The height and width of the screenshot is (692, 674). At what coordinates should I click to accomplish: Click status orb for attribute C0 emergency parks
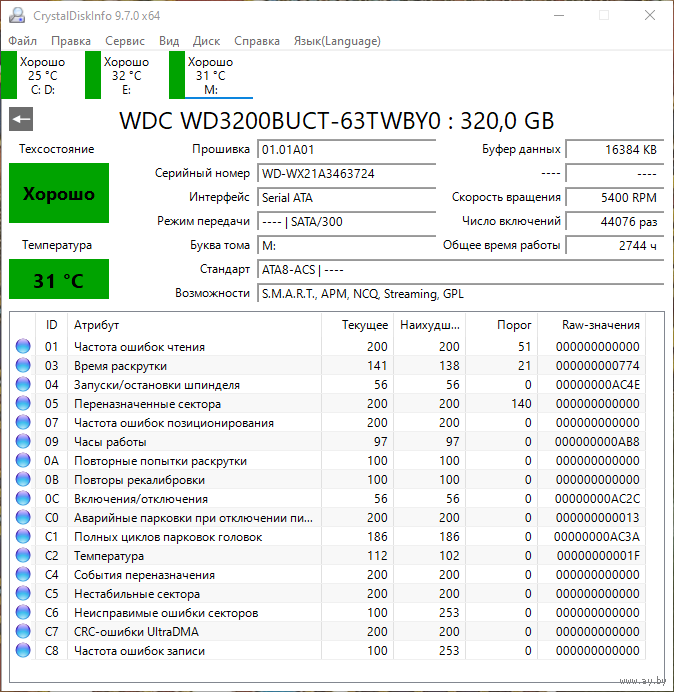tap(23, 517)
